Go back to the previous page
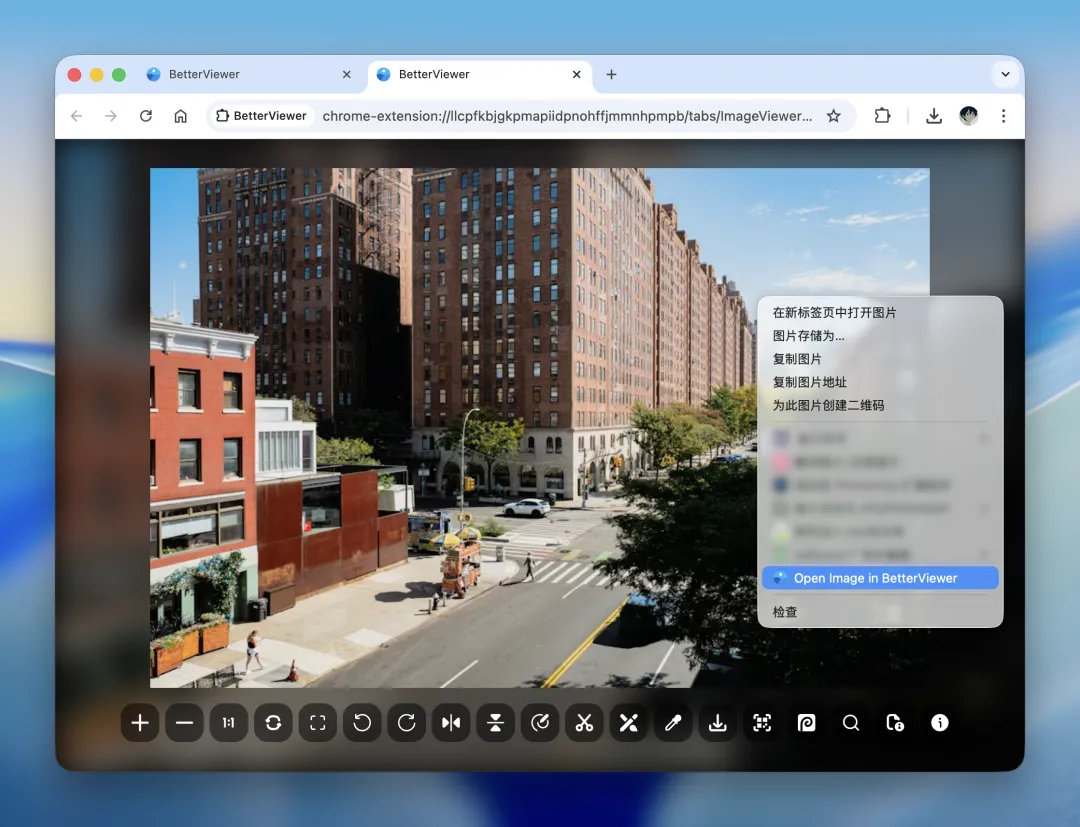Viewport: 1080px width, 827px height. 76,116
